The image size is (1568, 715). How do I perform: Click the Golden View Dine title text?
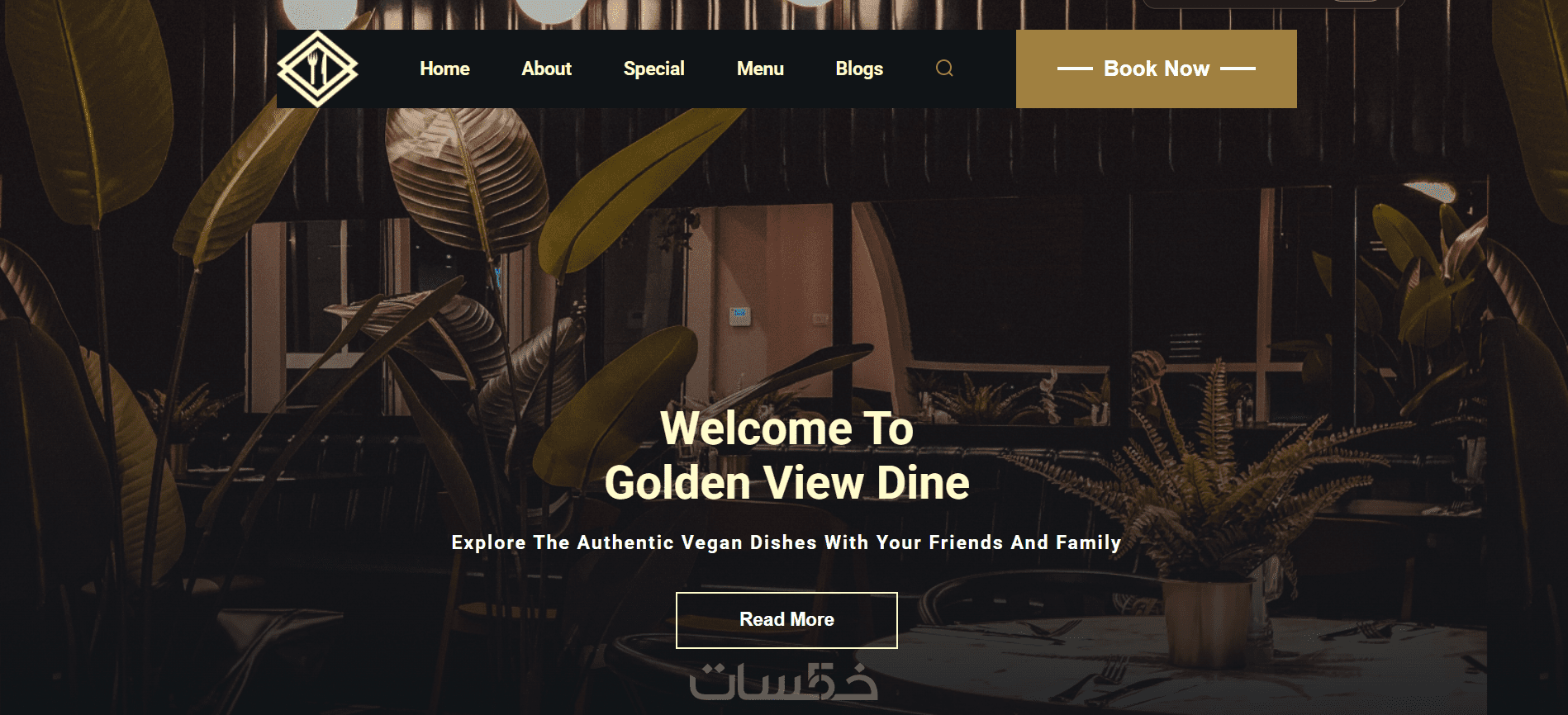point(786,483)
